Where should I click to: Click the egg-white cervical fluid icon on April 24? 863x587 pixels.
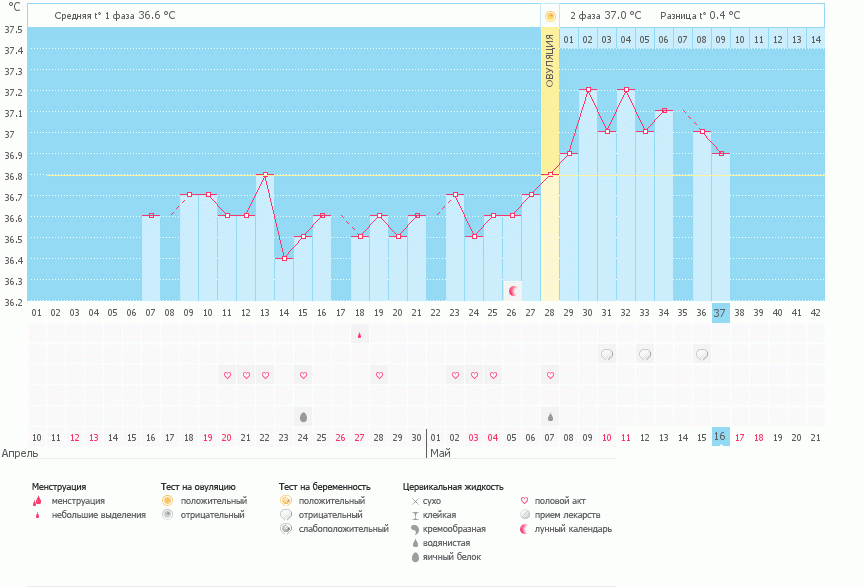302,416
